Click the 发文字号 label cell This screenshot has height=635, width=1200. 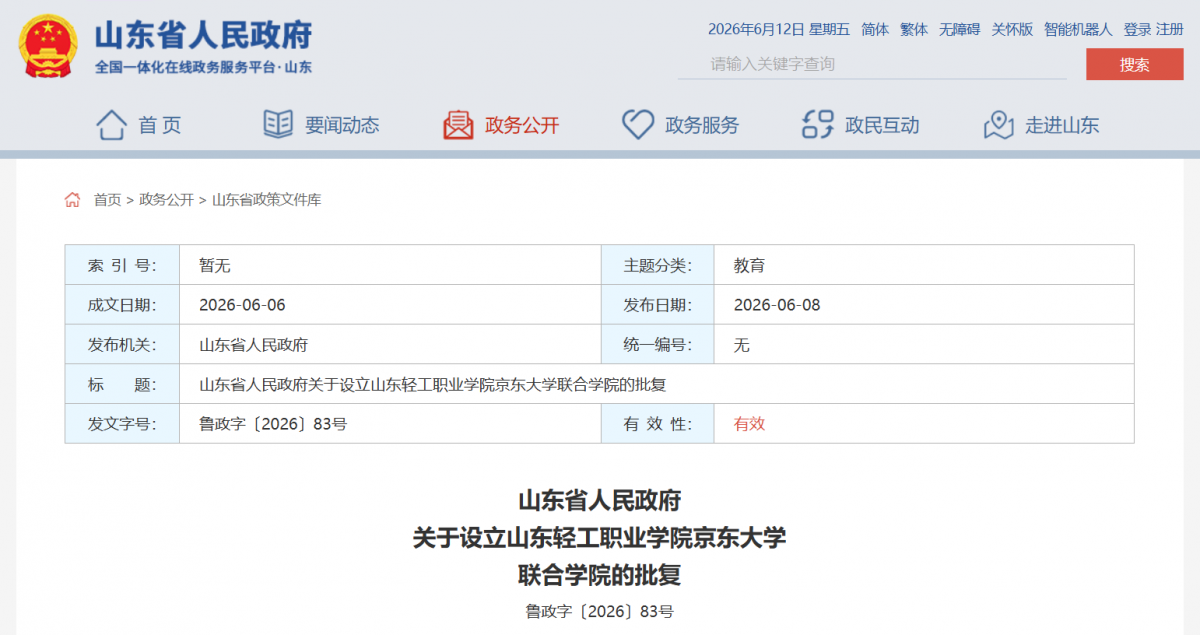pos(122,424)
